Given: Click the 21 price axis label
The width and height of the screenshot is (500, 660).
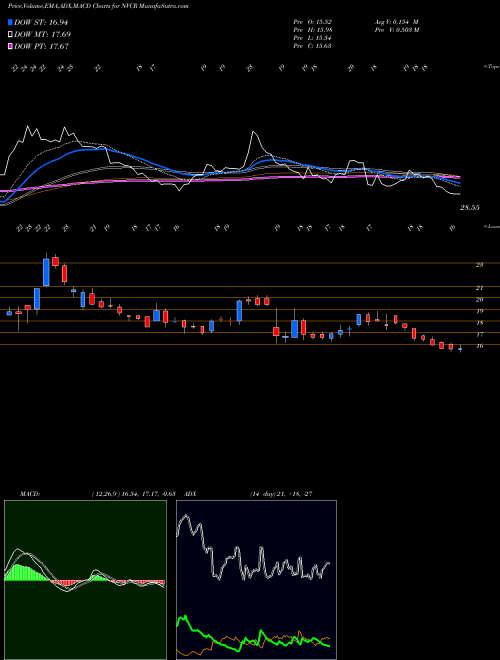Looking at the screenshot, I should click(x=479, y=288).
